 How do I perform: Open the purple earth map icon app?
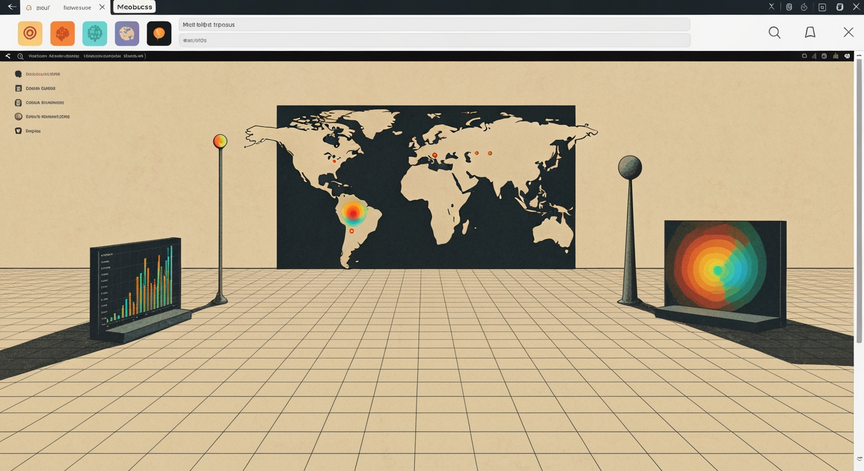click(127, 34)
